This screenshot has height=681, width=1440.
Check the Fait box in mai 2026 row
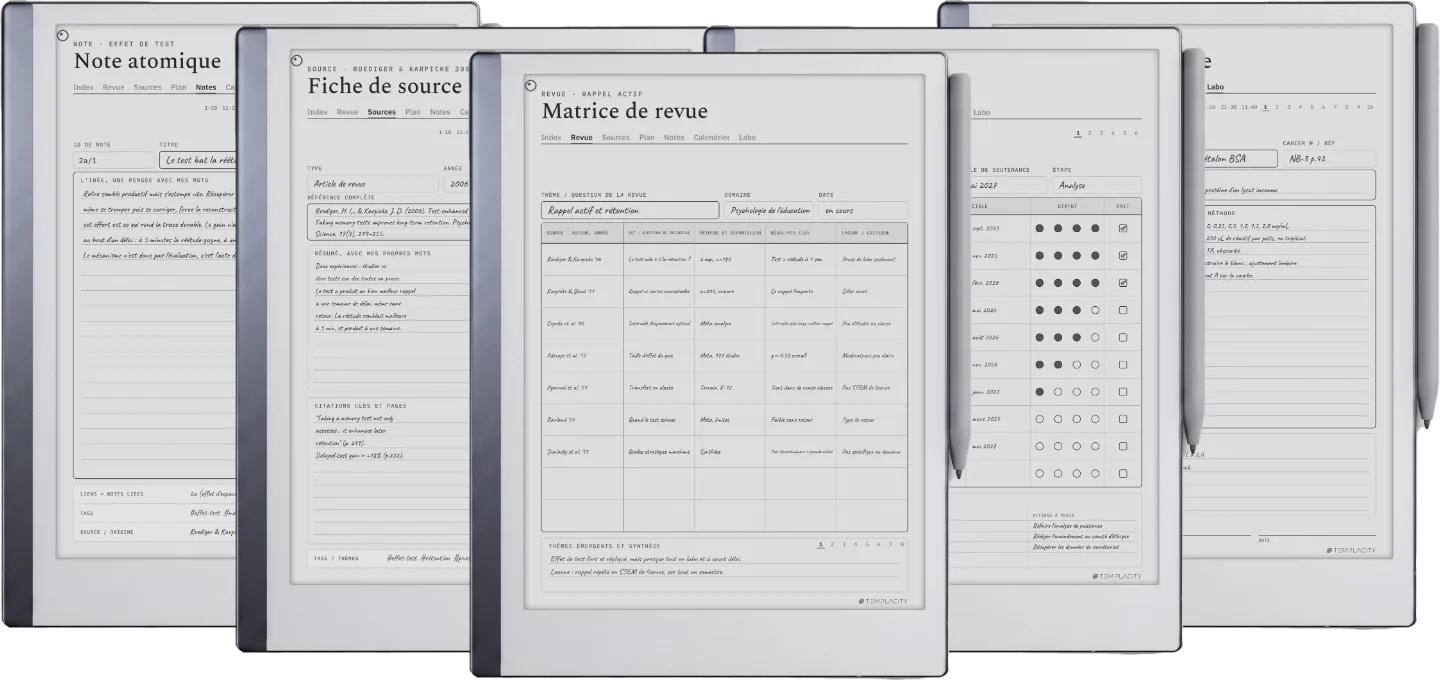(x=1123, y=310)
